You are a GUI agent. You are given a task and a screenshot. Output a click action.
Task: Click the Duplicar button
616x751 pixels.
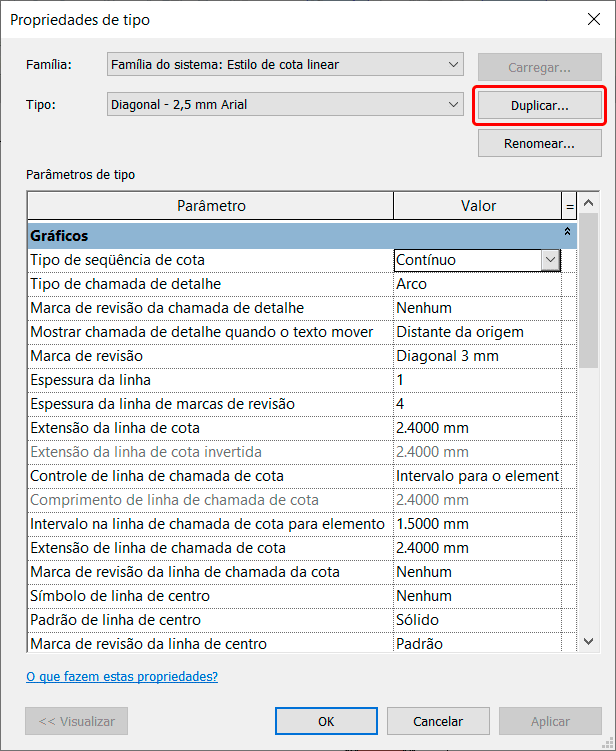(x=539, y=105)
